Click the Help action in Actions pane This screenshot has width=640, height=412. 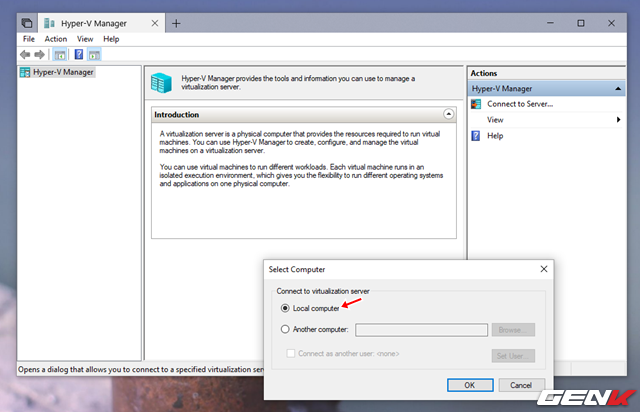pos(495,136)
